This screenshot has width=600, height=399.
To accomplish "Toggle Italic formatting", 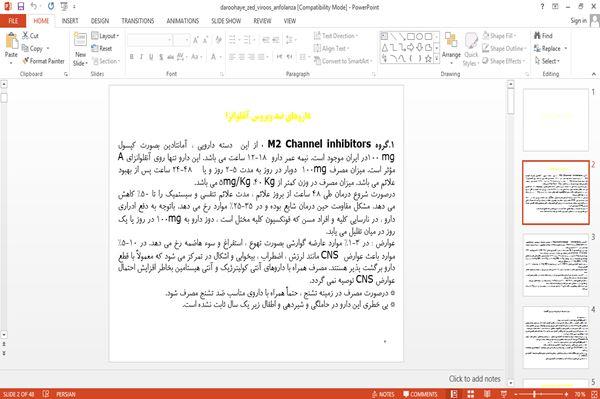I will click(x=141, y=57).
